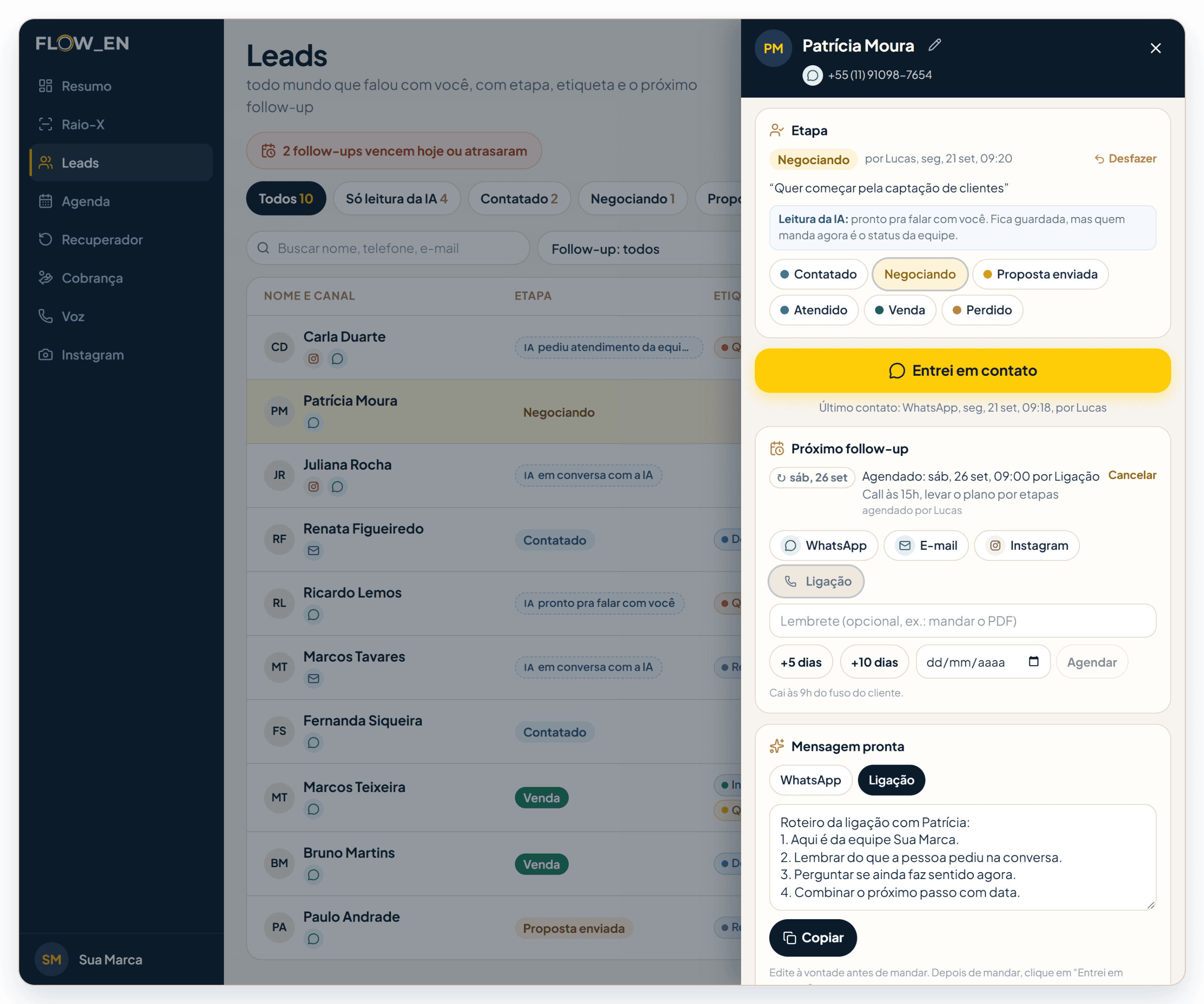Click Patrícia Moura's WhatsApp icon in the list
This screenshot has width=1204, height=1004.
coord(313,423)
